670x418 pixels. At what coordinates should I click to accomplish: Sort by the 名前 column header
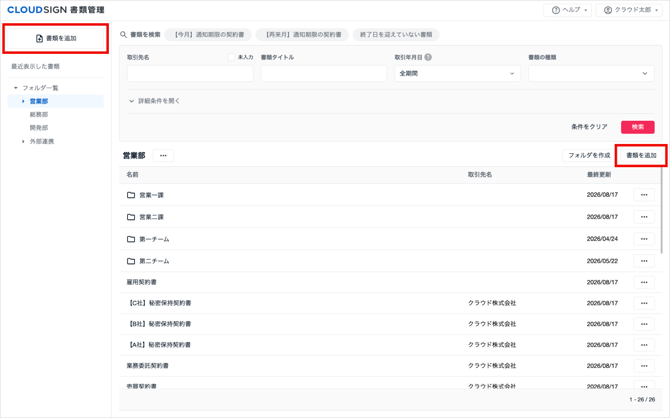pos(132,175)
